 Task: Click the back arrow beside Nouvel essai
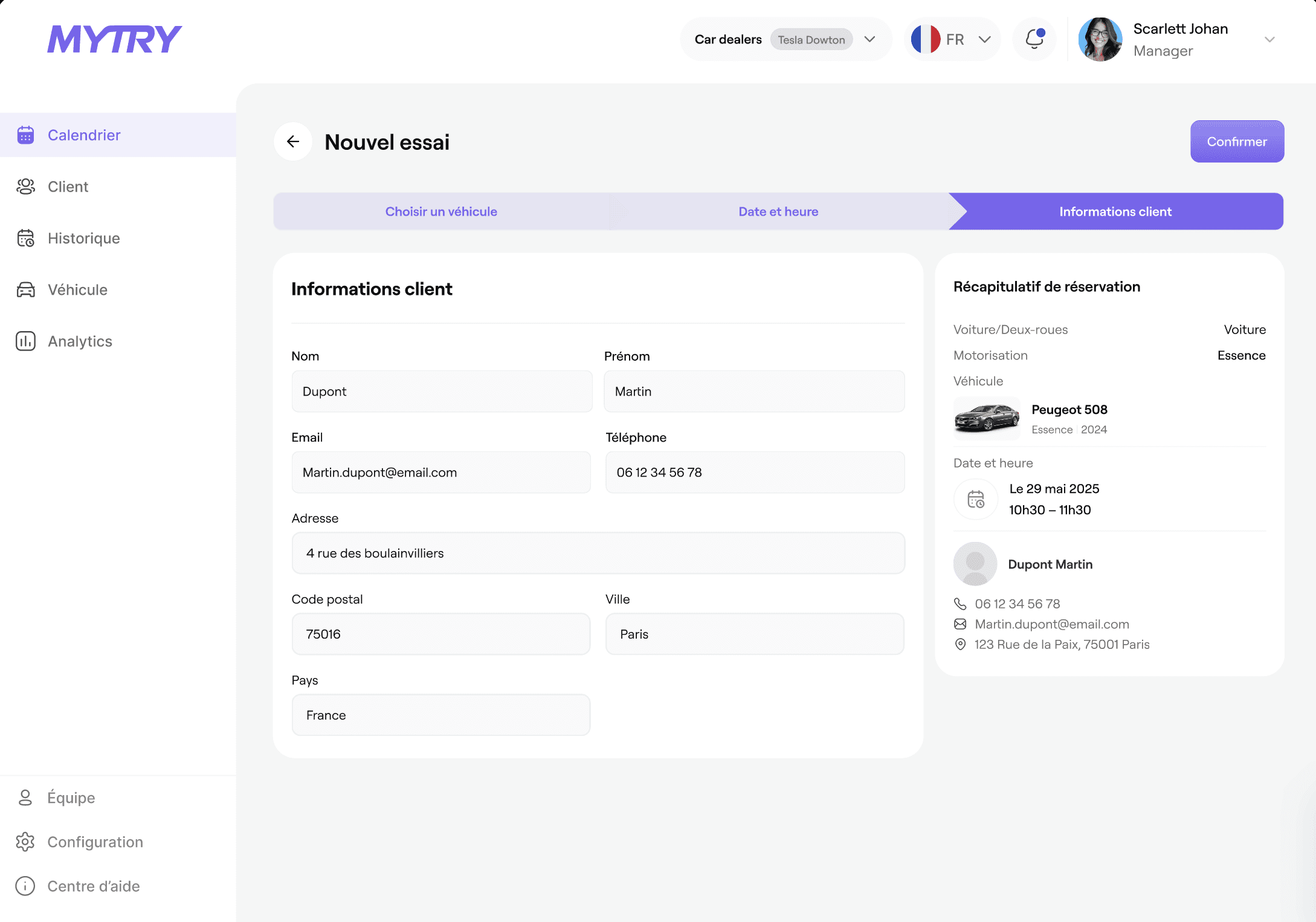293,142
